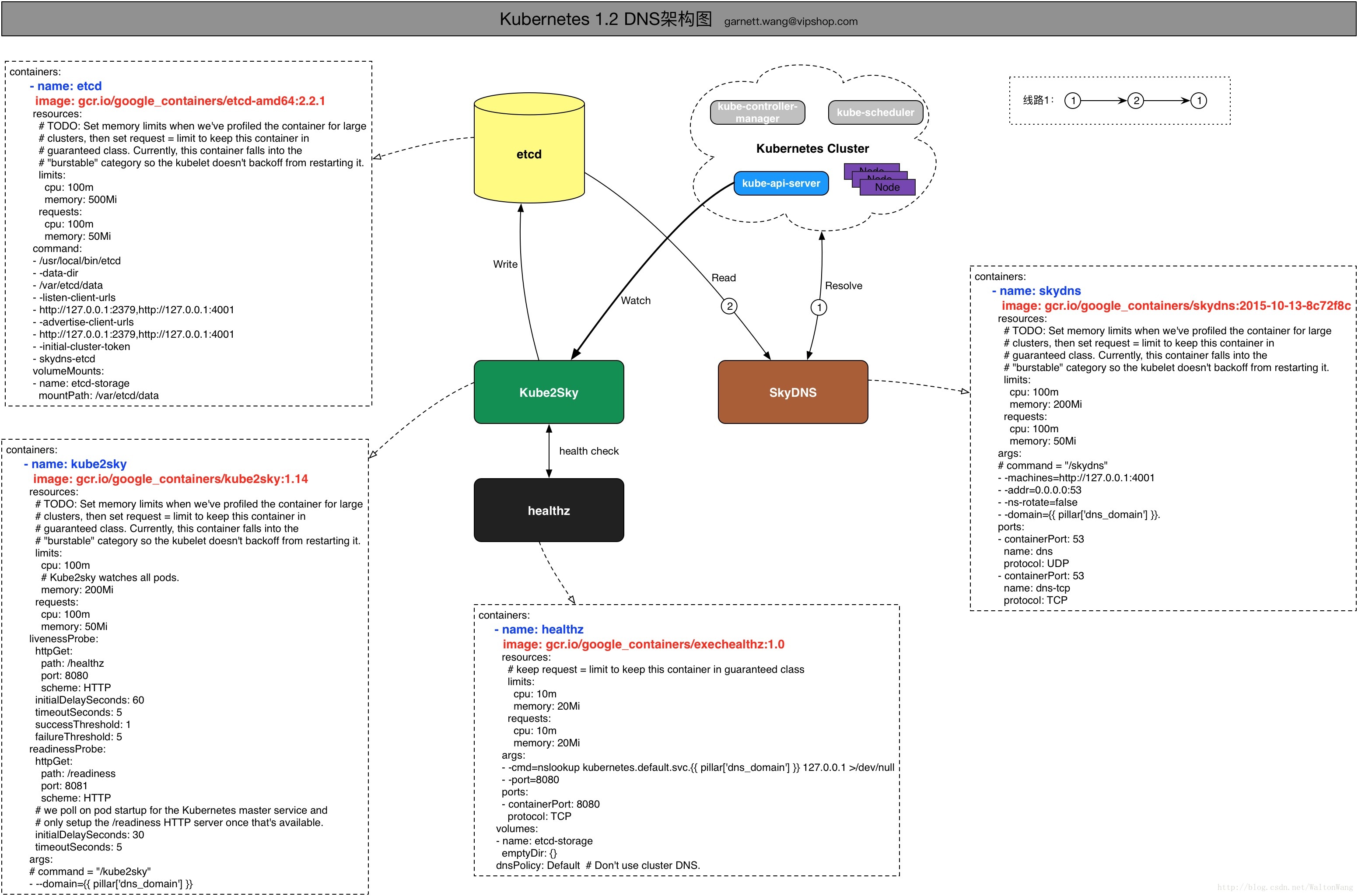Click the Write arrow label
This screenshot has width=1358, height=896.
point(505,264)
